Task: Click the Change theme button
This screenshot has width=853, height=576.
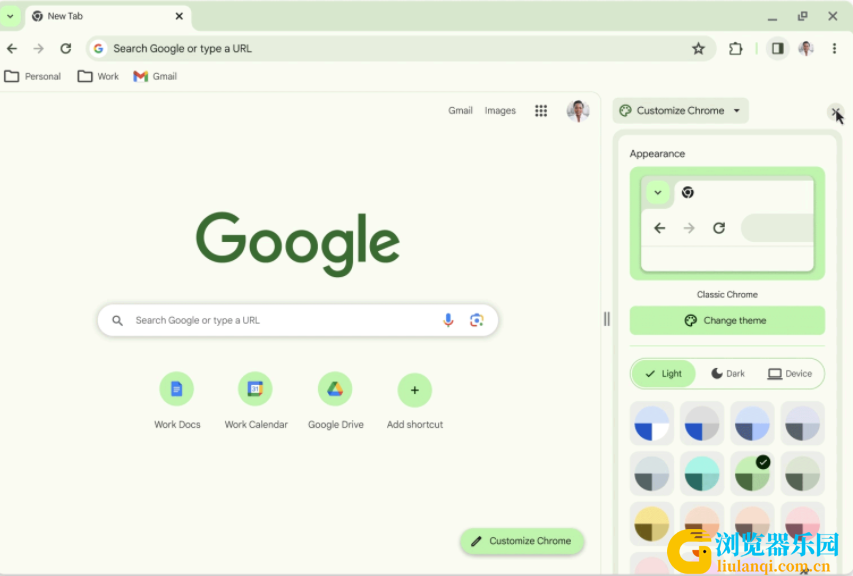Action: pyautogui.click(x=727, y=320)
